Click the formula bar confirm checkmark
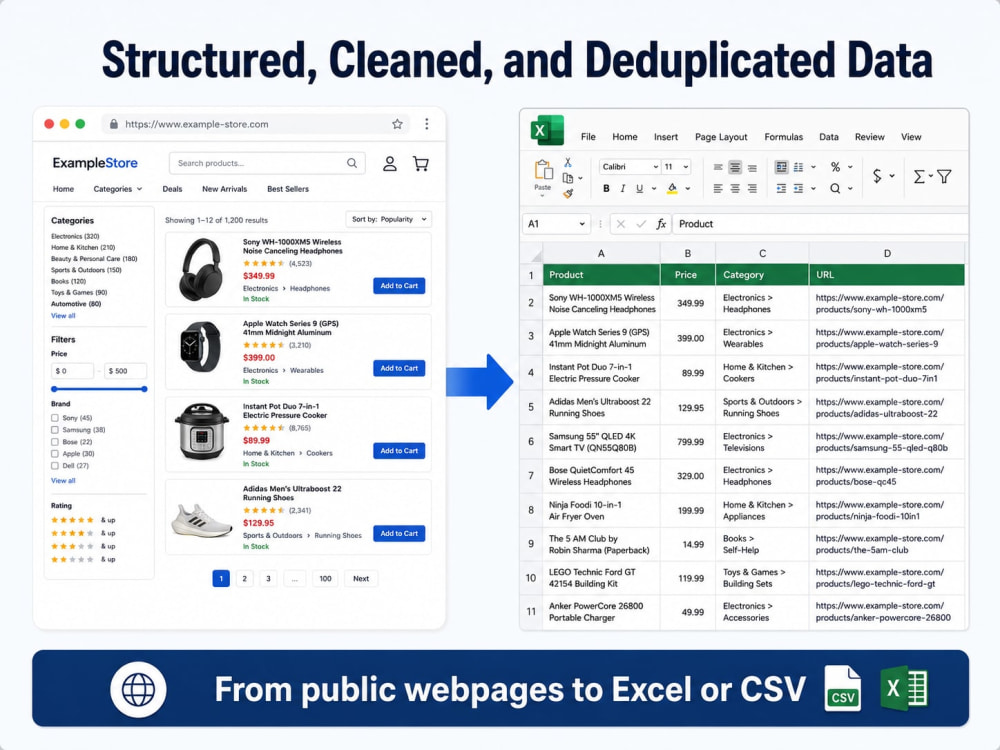Viewport: 1000px width, 750px height. pyautogui.click(x=641, y=224)
